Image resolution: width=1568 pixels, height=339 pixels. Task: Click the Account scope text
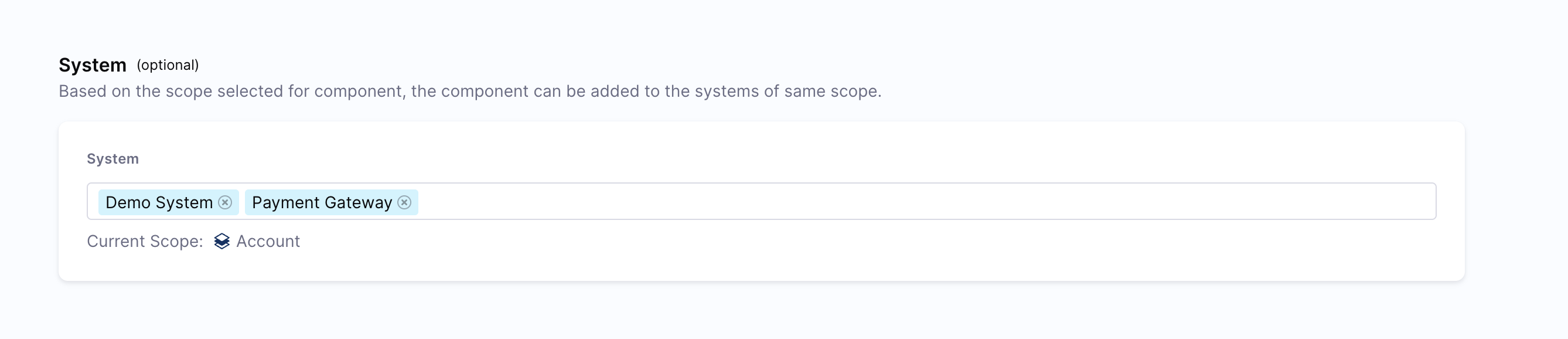click(x=268, y=242)
